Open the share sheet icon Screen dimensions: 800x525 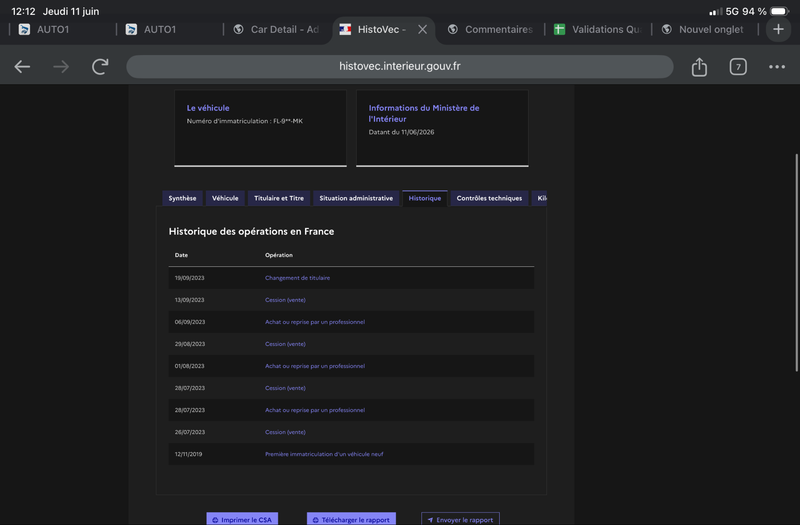699,66
